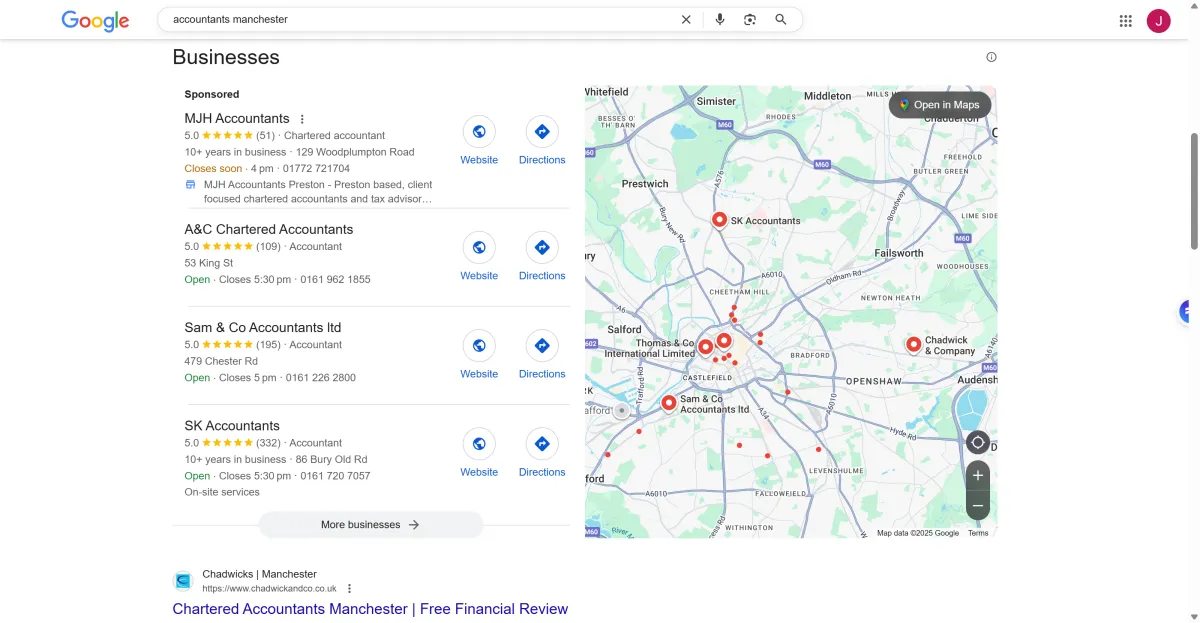
Task: Click MJH Accountants Preston ad description
Action: click(x=318, y=192)
